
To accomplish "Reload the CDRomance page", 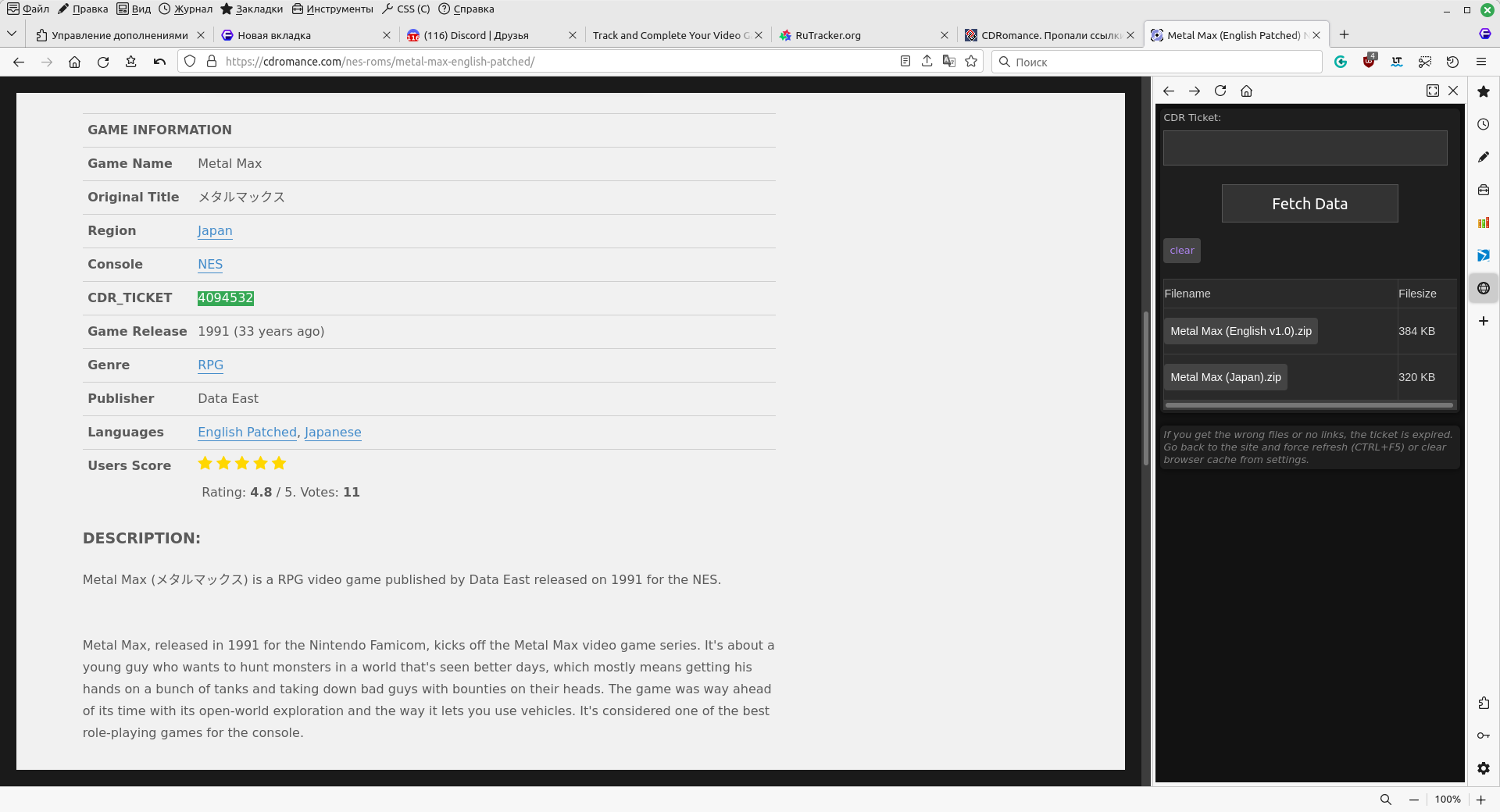I will tap(103, 62).
